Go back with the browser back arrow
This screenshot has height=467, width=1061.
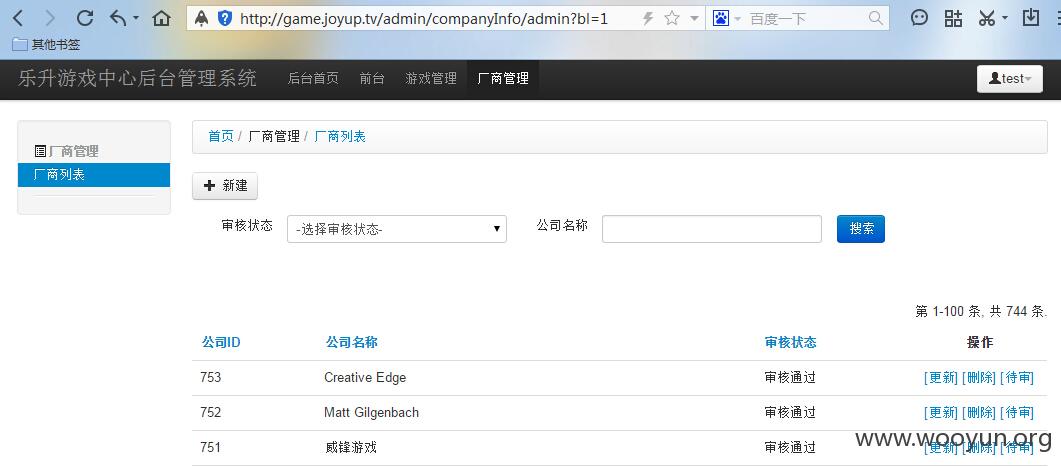click(18, 18)
